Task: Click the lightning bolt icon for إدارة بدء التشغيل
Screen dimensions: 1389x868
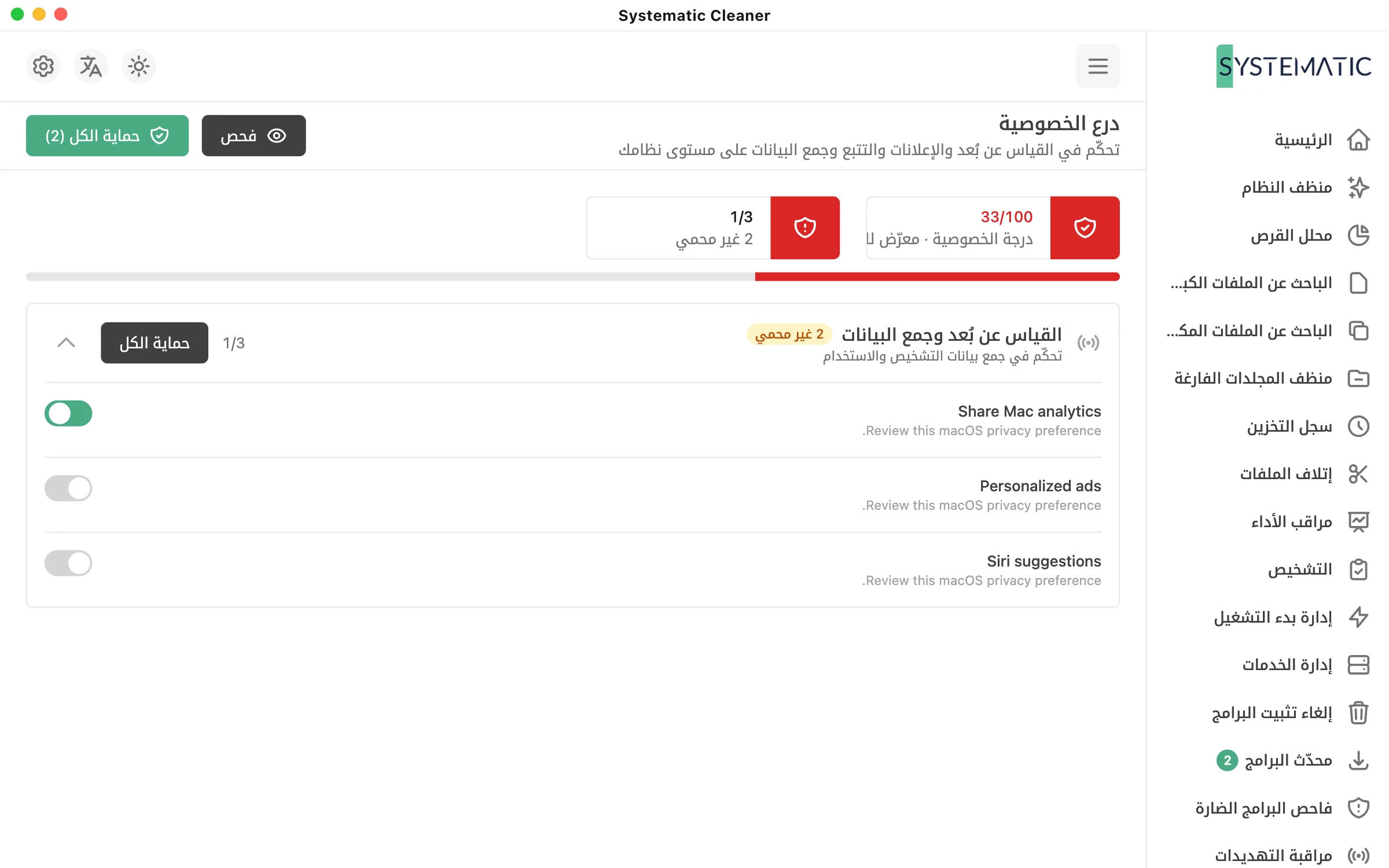Action: click(1358, 617)
